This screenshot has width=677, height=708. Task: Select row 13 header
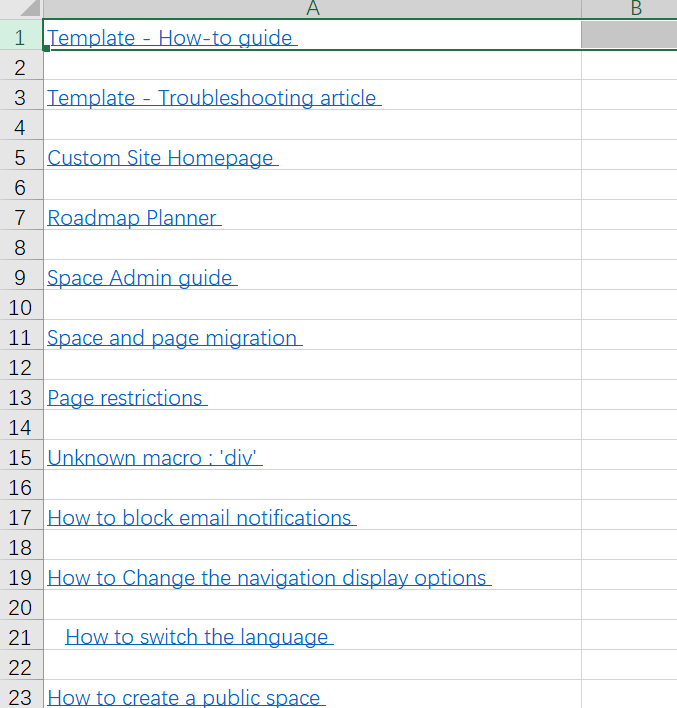(21, 395)
